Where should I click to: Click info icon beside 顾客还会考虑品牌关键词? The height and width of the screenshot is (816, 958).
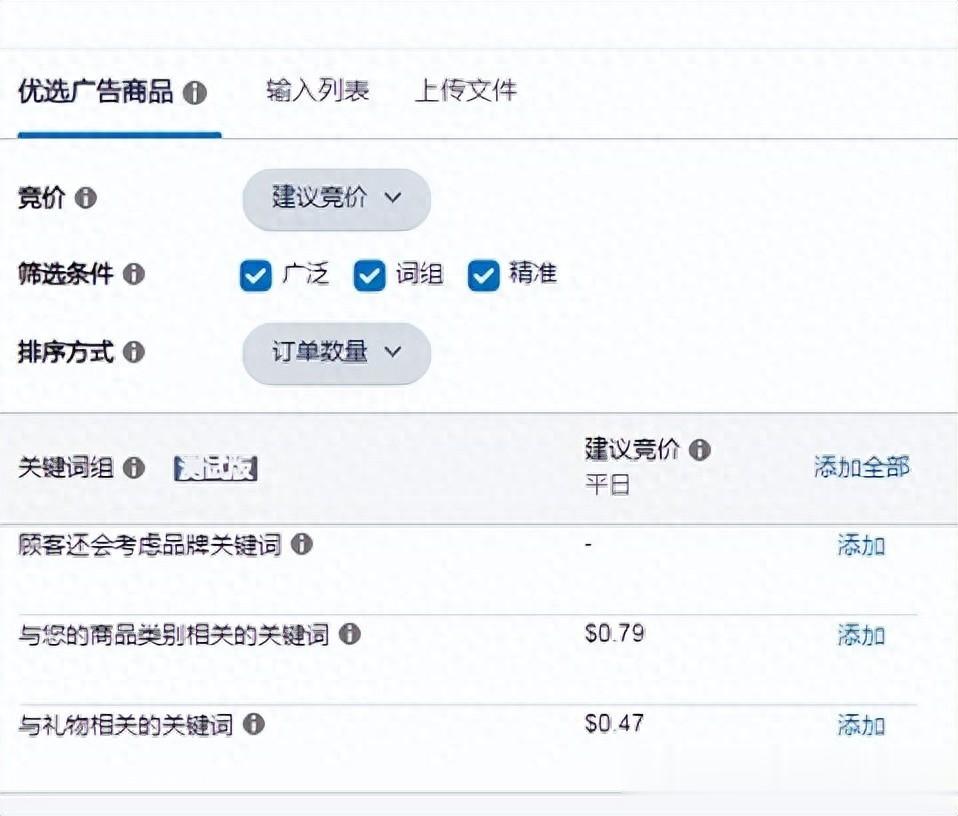[x=301, y=545]
